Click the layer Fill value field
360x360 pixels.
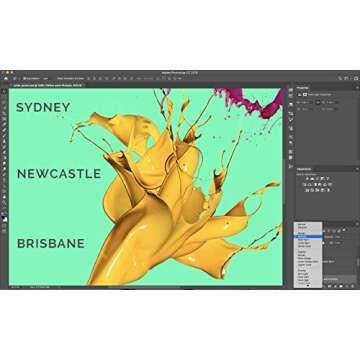[x=337, y=243]
